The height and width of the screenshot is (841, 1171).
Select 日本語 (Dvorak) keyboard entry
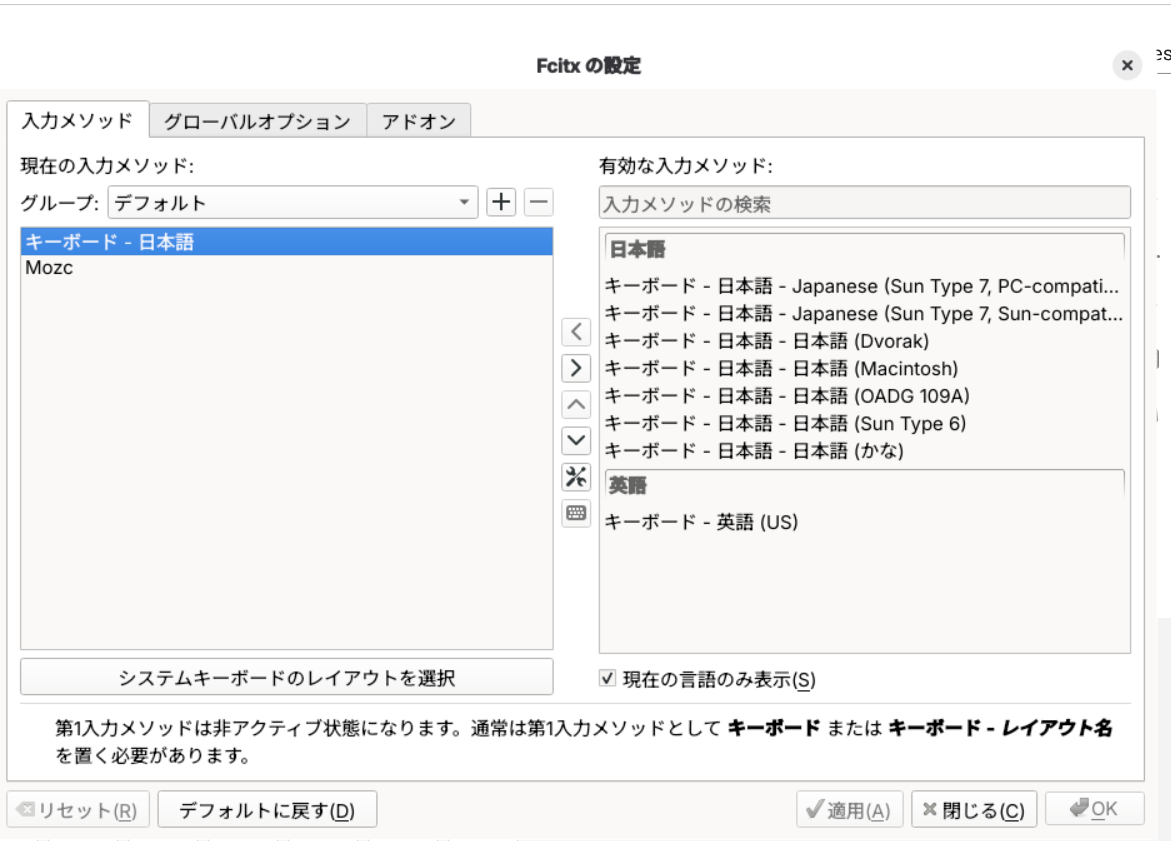863,341
